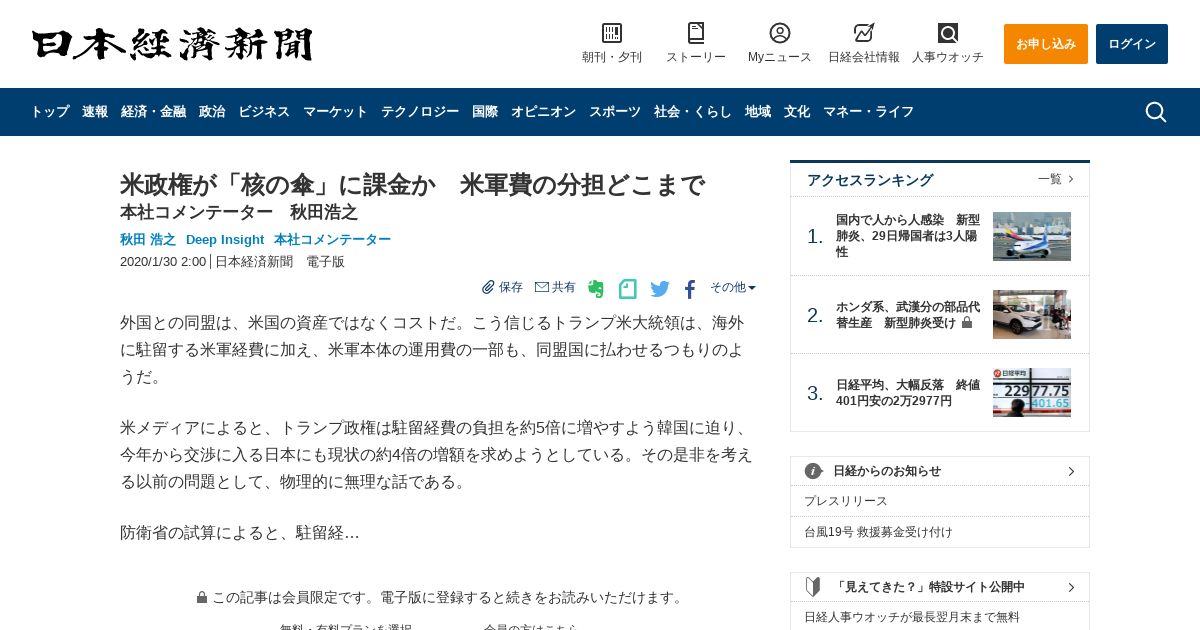The height and width of the screenshot is (630, 1200).
Task: Click the beginner mark icon beside 見えてきた
Action: [813, 587]
